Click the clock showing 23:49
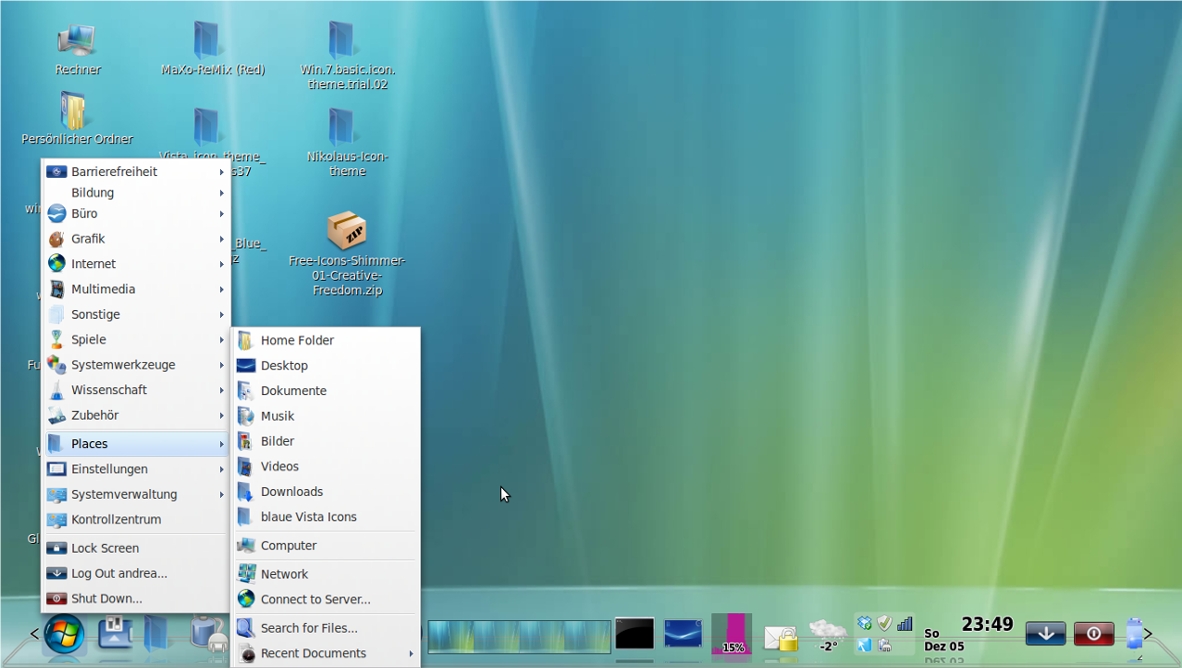Viewport: 1182px width, 668px height. (x=987, y=624)
